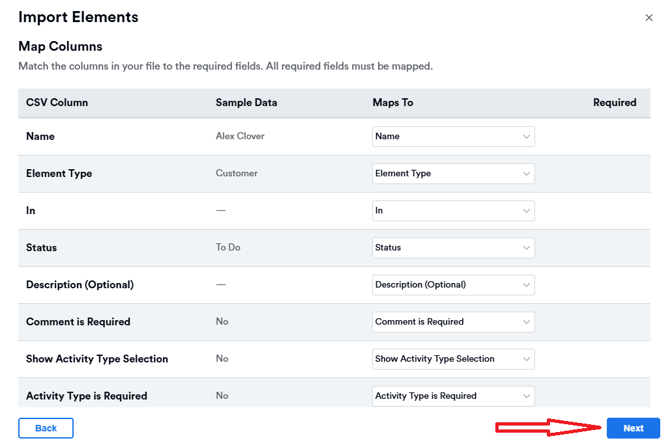Image resolution: width=670 pixels, height=447 pixels.
Task: Click the Alex Clover sample data cell
Action: coord(240,137)
